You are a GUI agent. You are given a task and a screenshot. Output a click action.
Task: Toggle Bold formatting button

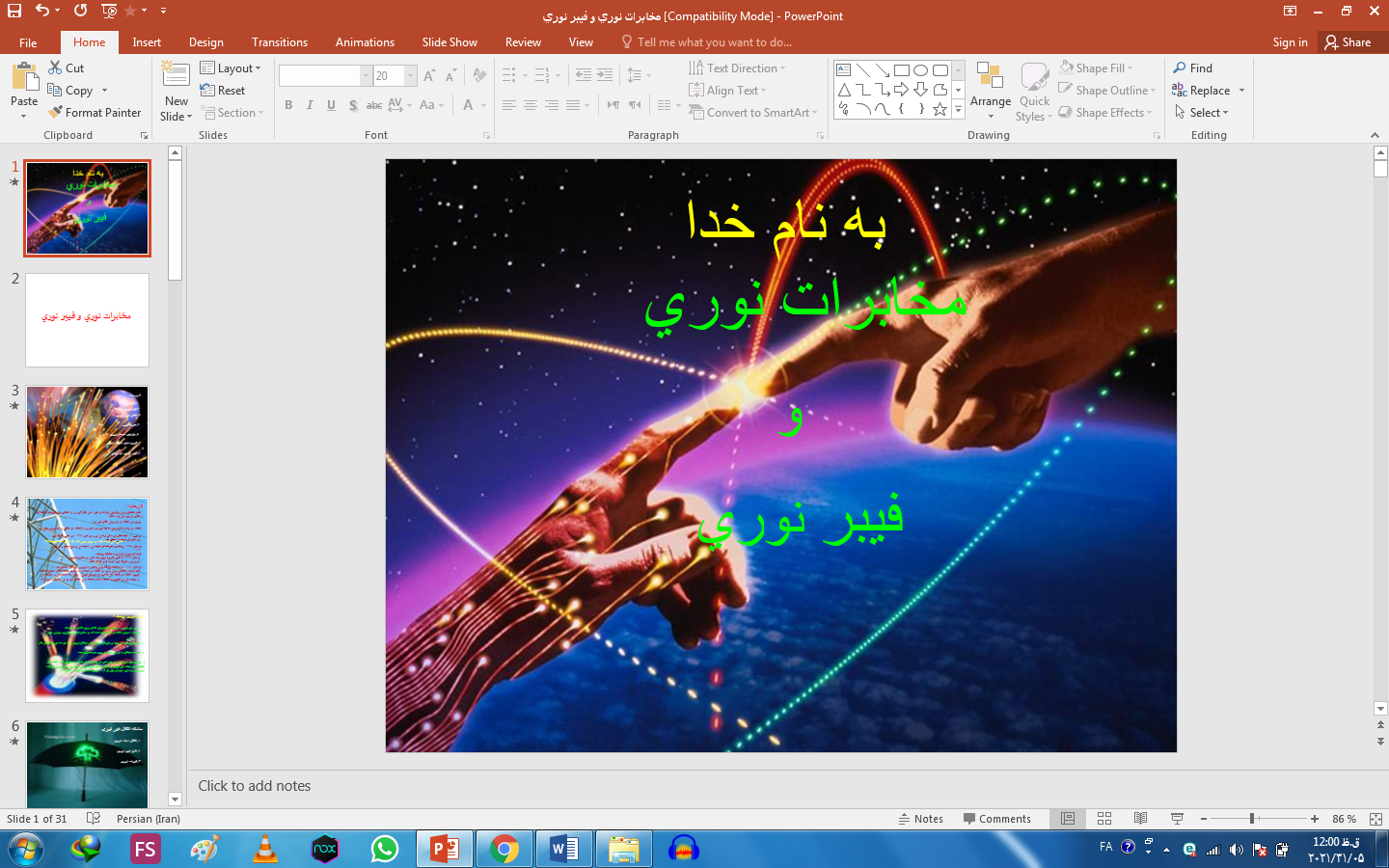tap(288, 105)
